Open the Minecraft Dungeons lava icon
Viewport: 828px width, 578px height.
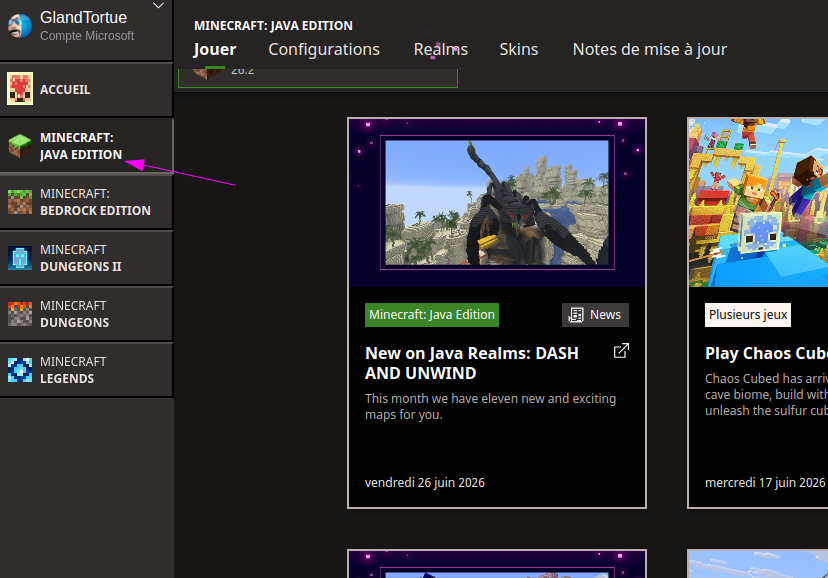(20, 314)
